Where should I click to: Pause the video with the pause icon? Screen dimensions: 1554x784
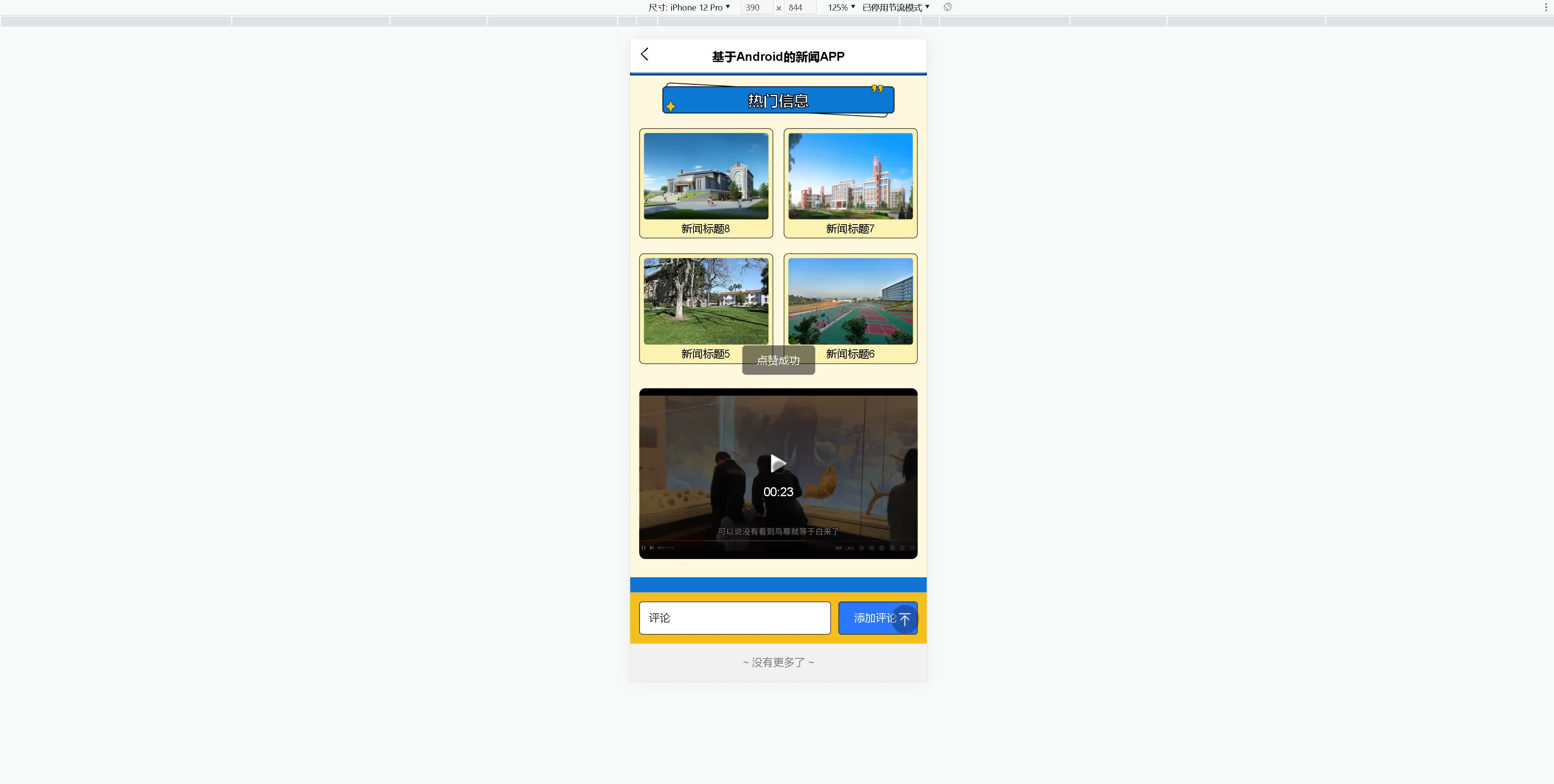tap(644, 548)
